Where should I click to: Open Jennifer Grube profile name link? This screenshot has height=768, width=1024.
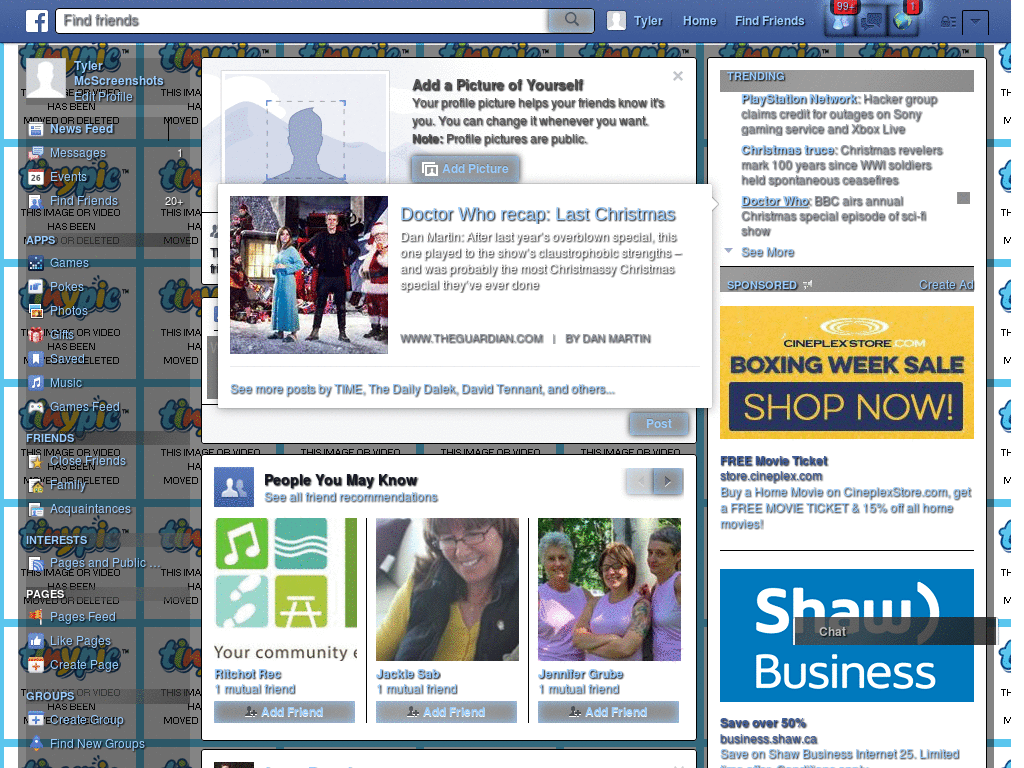[x=581, y=674]
